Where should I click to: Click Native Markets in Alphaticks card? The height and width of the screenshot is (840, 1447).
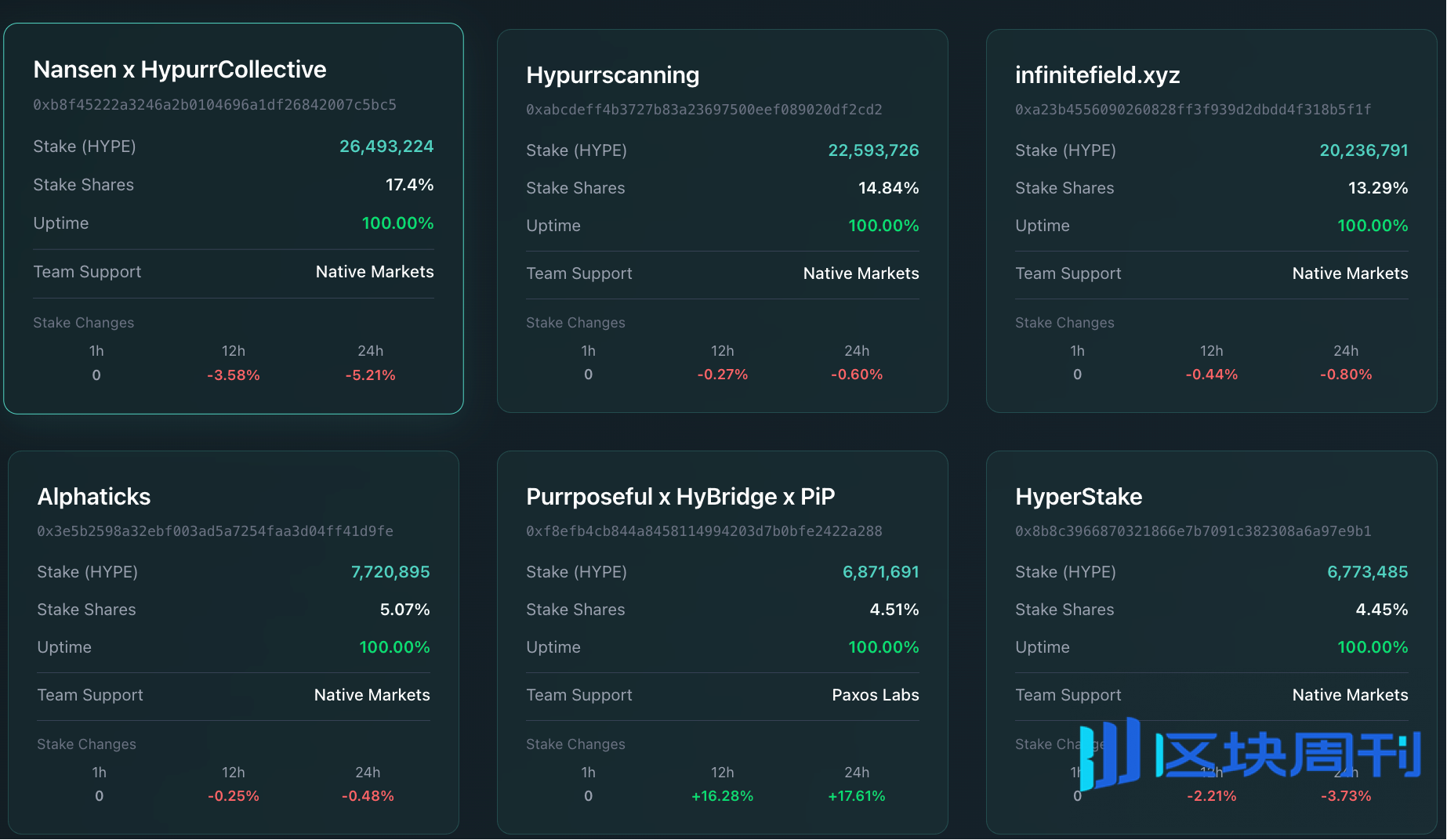click(372, 695)
